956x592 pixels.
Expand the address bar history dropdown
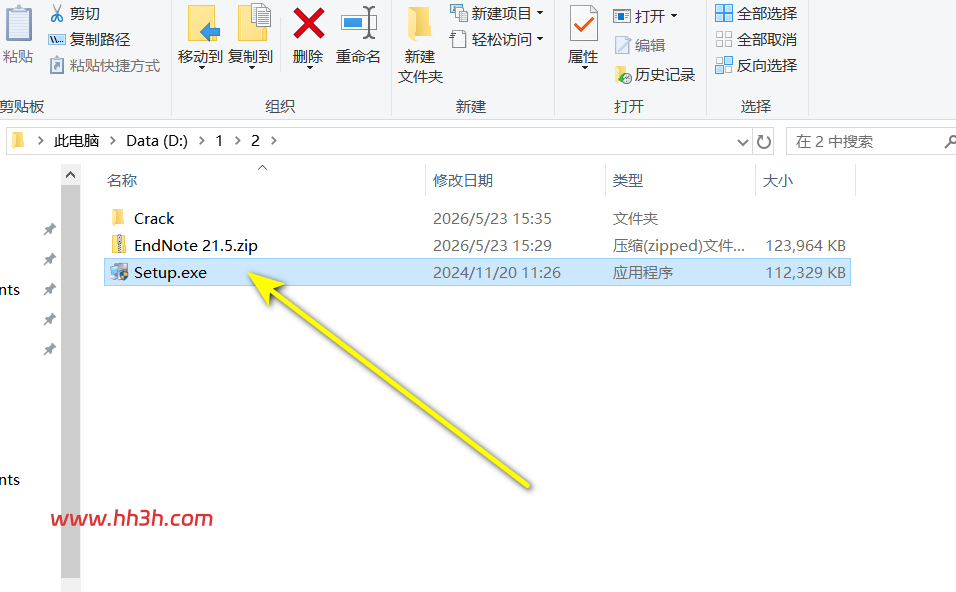(742, 142)
